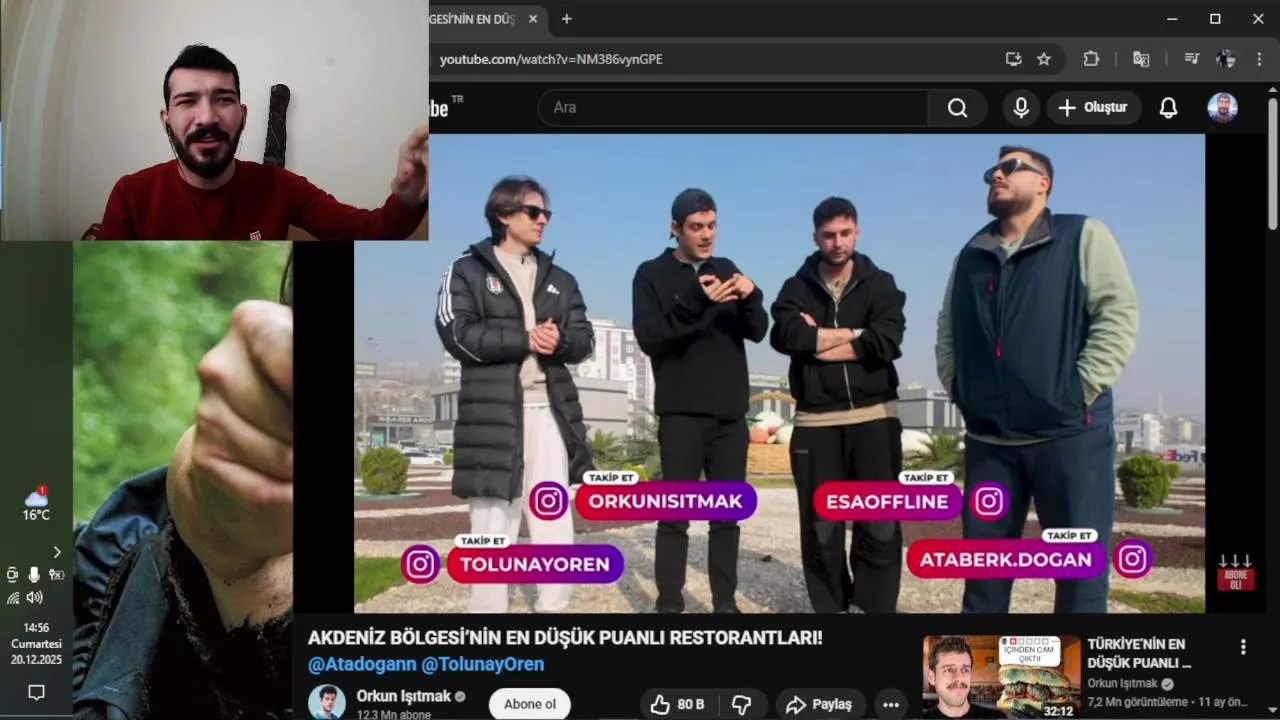Click the Paylaş share button
The width and height of the screenshot is (1280, 720).
pyautogui.click(x=819, y=705)
